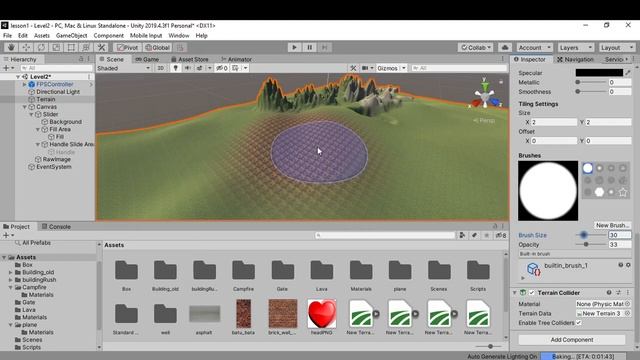Collapse Fill Area in Hierarchy

[38, 129]
